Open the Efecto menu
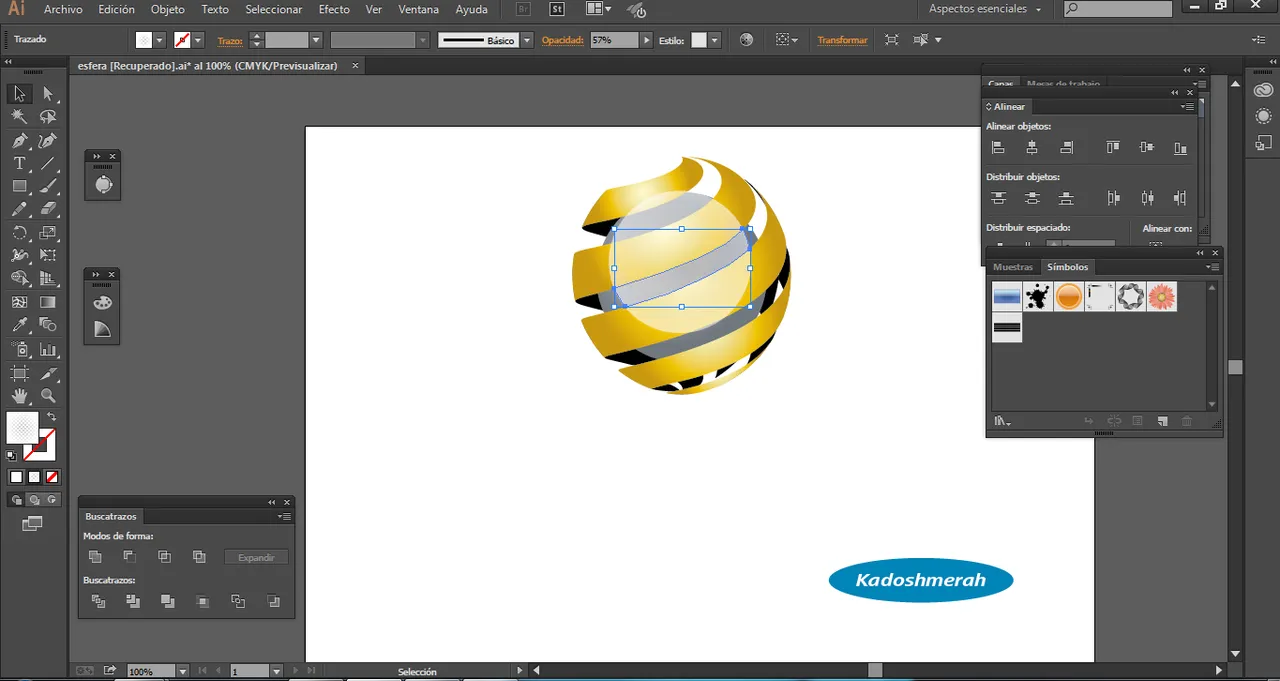 [334, 9]
